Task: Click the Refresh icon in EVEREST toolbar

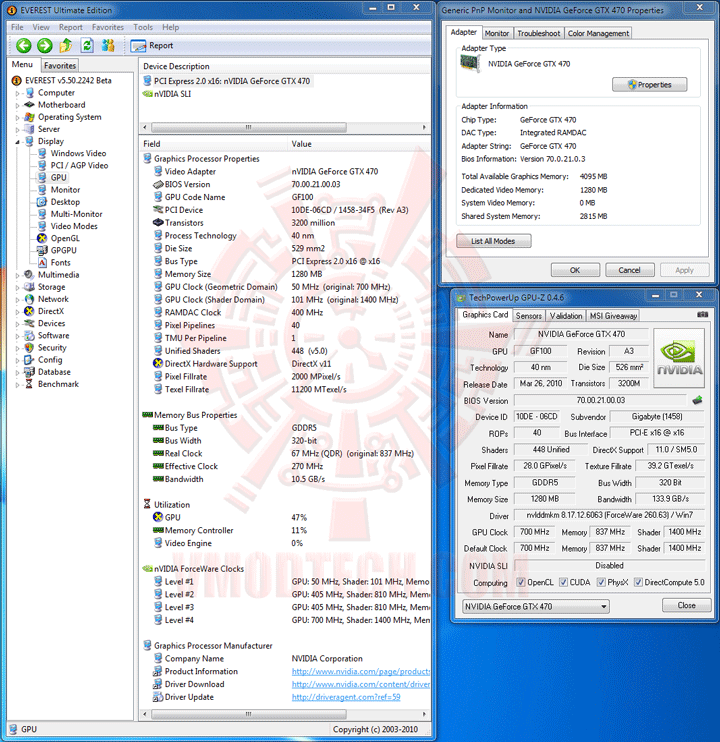Action: 87,45
